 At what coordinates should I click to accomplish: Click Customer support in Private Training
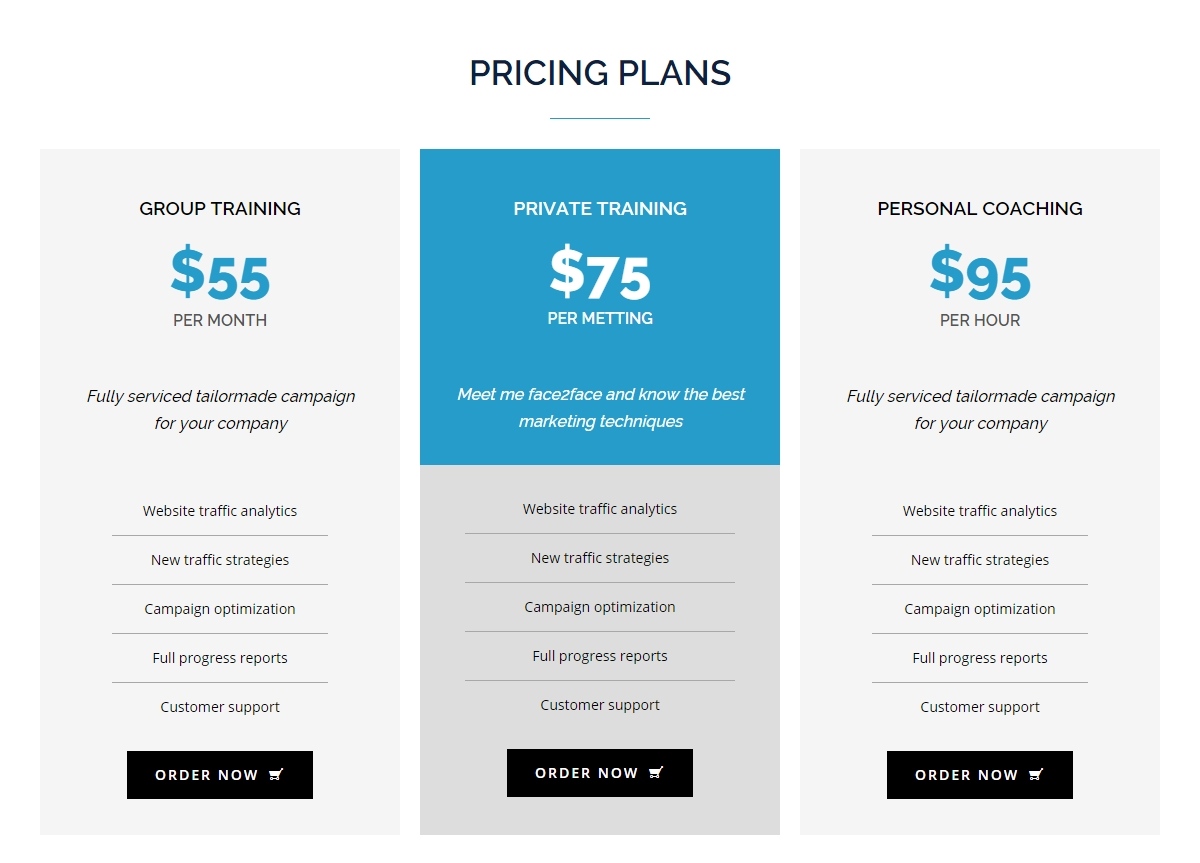(x=600, y=705)
